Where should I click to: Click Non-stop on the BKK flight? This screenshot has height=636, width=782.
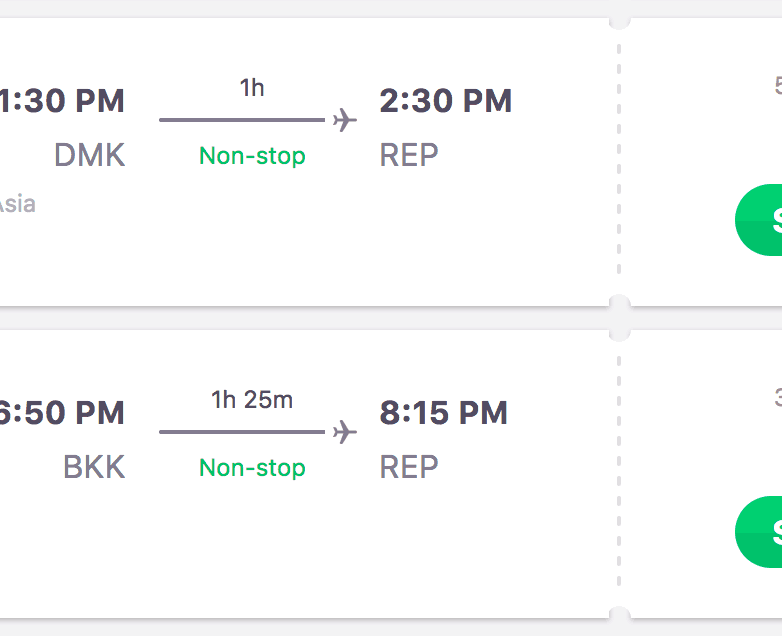point(252,468)
